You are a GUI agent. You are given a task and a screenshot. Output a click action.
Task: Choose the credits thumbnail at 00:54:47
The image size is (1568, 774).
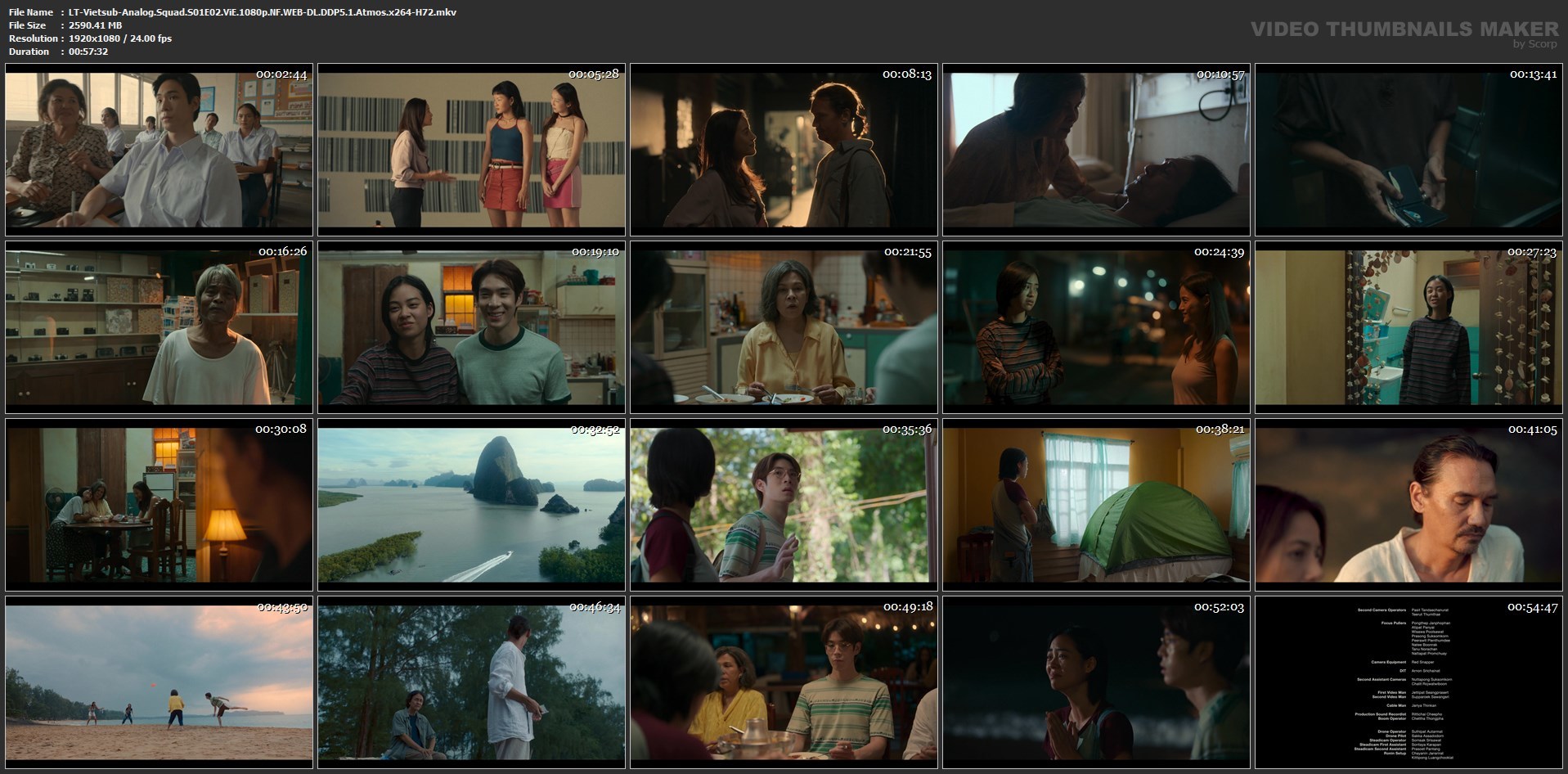[x=1409, y=682]
